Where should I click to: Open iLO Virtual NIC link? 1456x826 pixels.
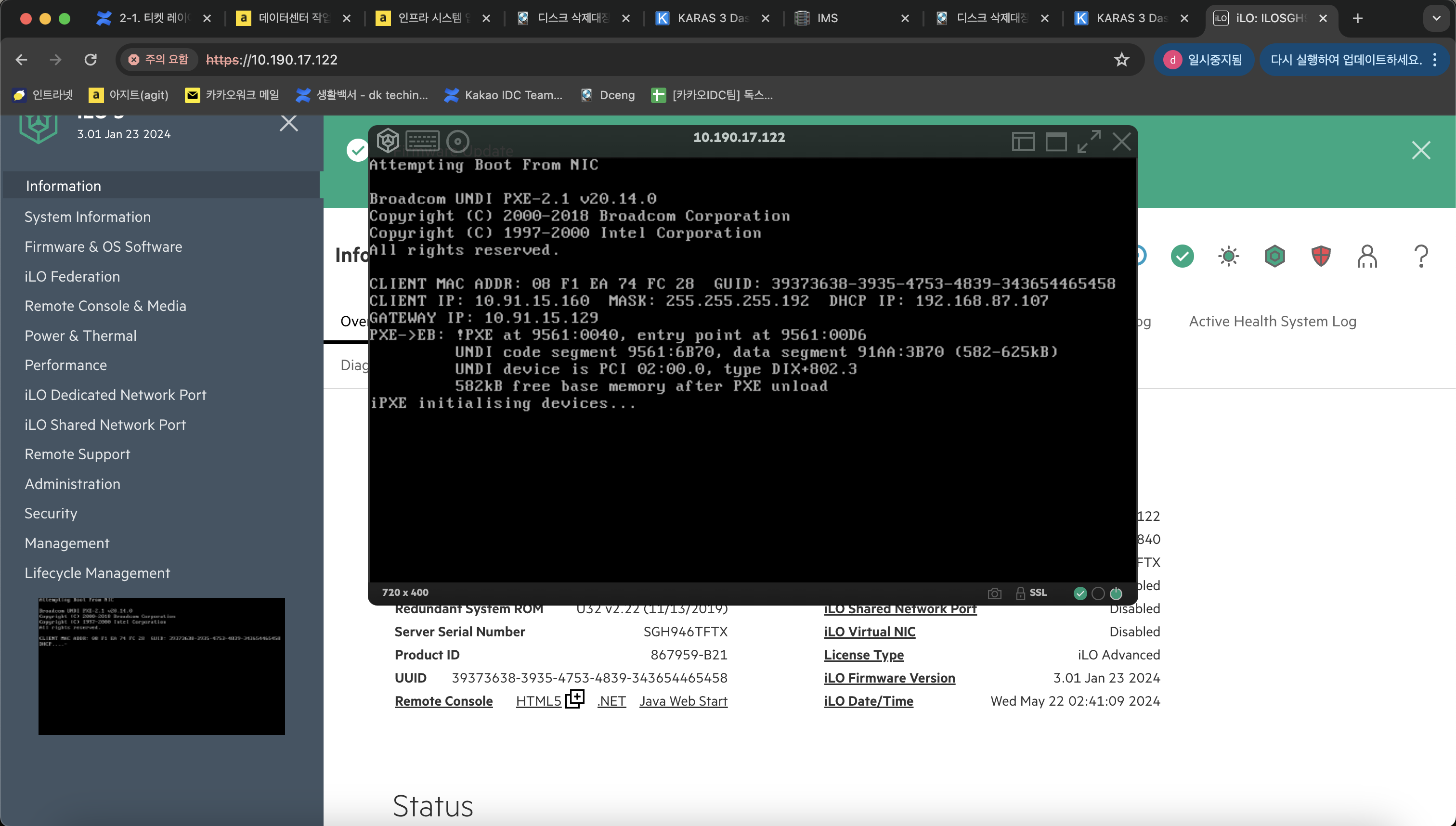(869, 632)
